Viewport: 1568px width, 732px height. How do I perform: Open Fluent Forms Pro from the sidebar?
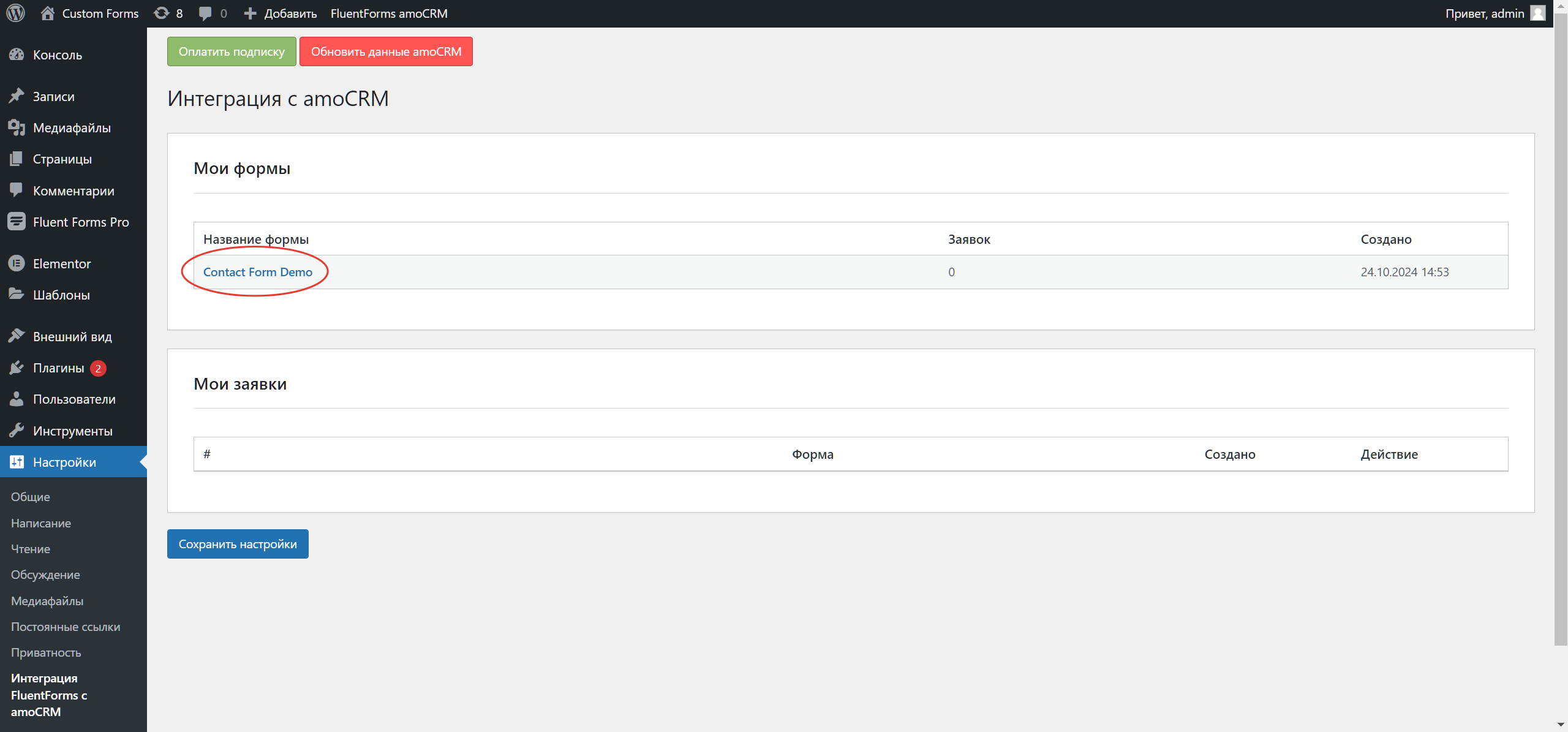coord(17,221)
